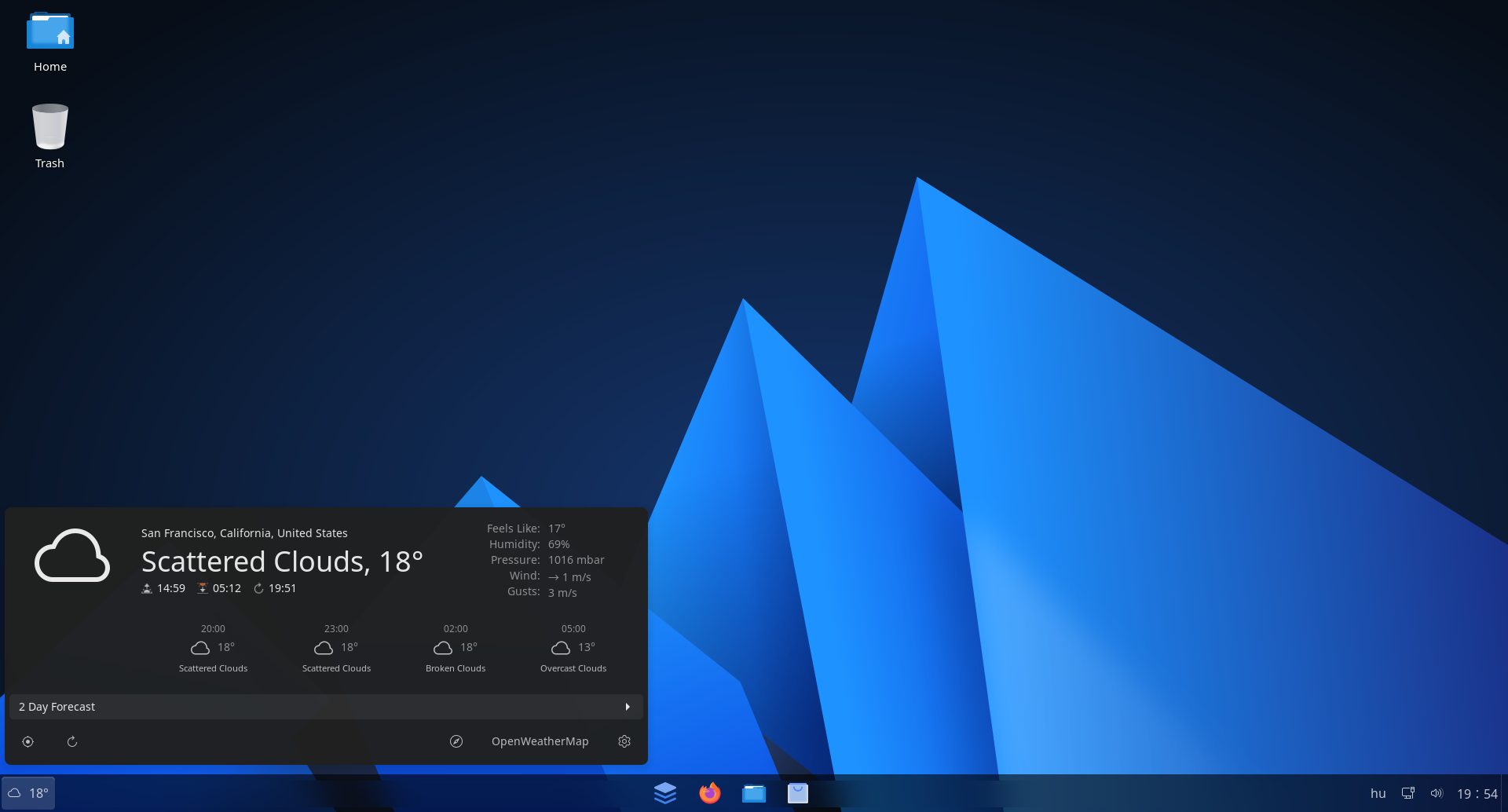Click the San Francisco, California location text
Viewport: 1508px width, 812px height.
tap(244, 533)
